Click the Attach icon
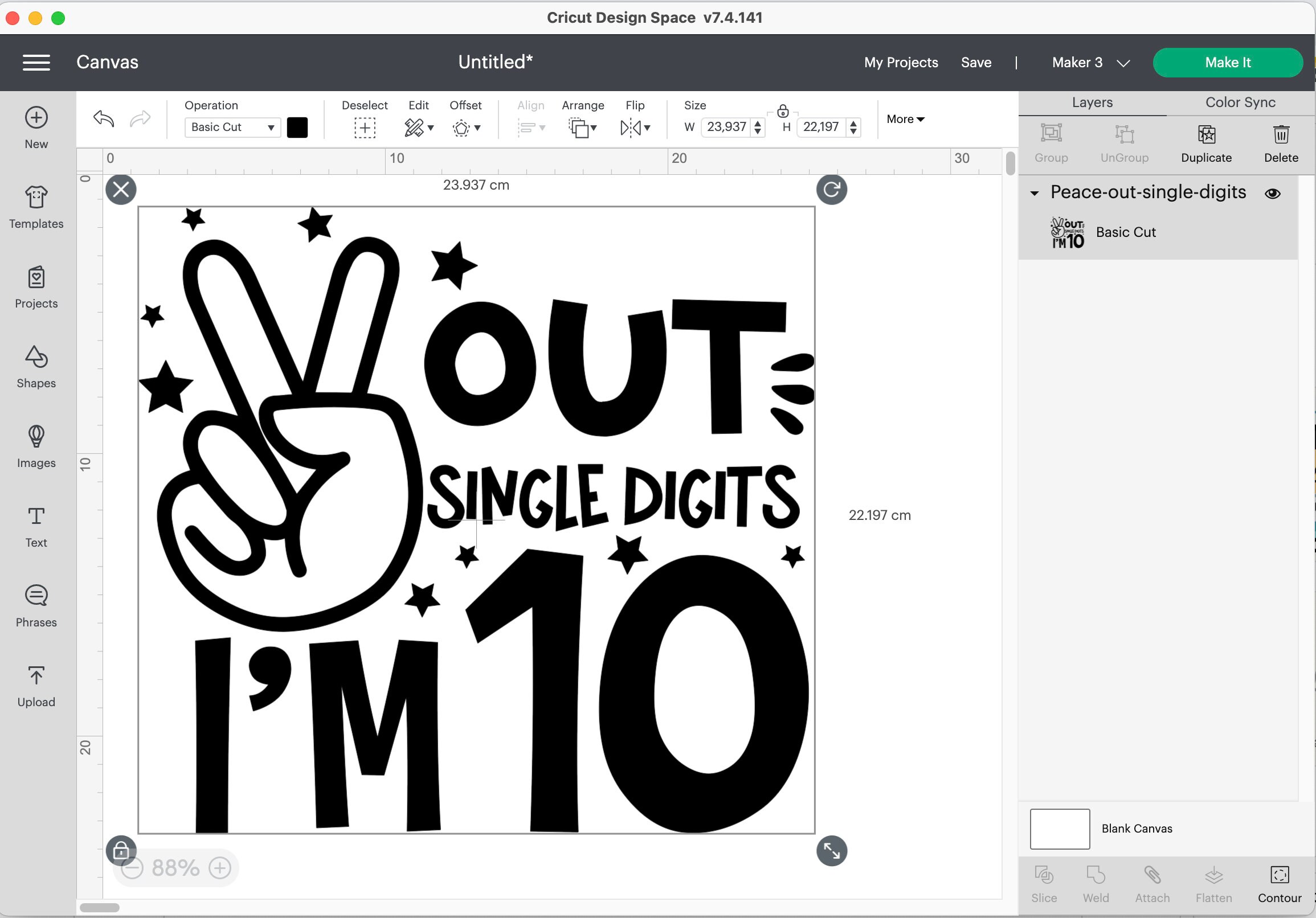1316x918 pixels. pos(1152,883)
